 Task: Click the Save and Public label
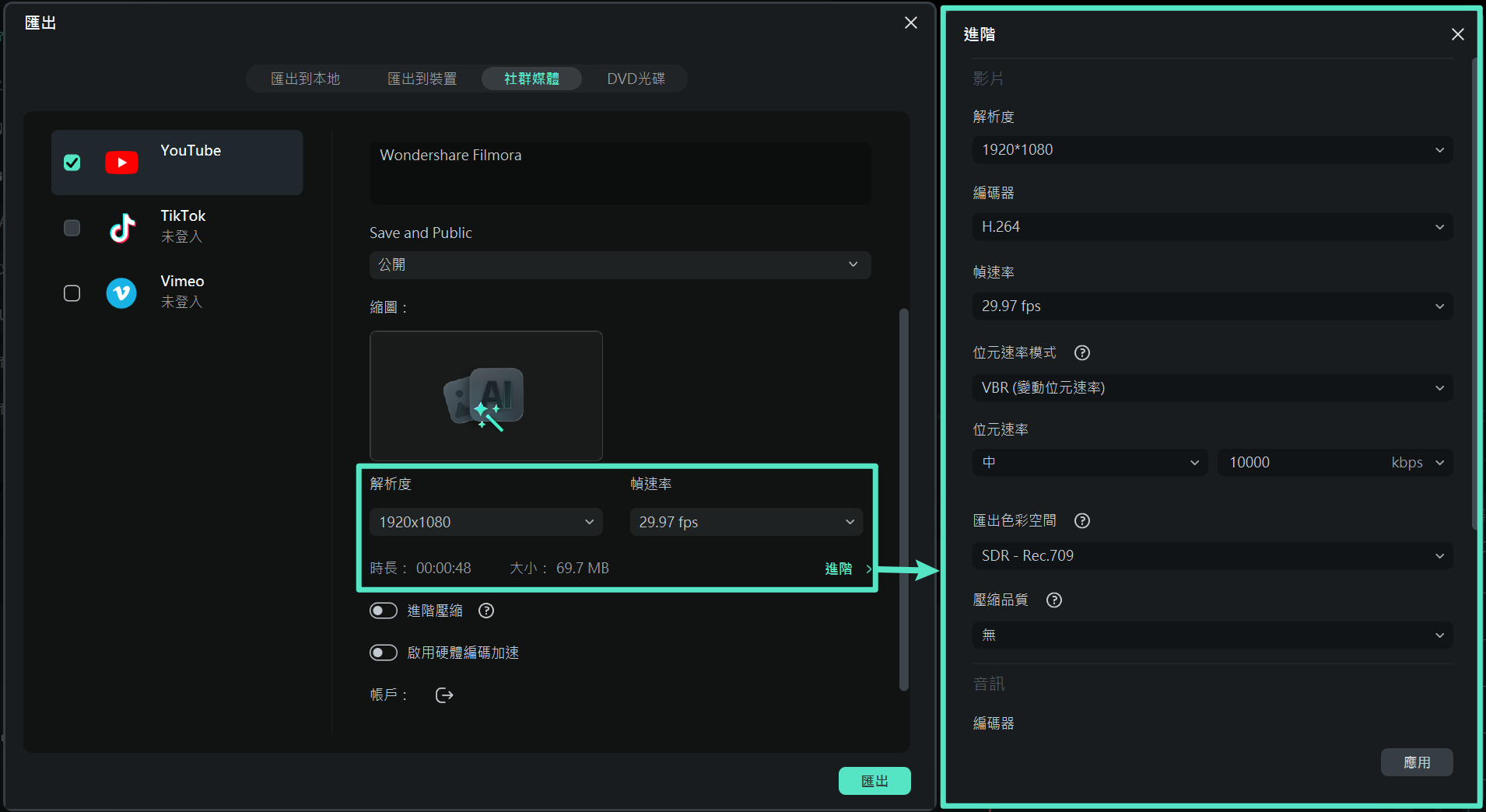[x=421, y=233]
